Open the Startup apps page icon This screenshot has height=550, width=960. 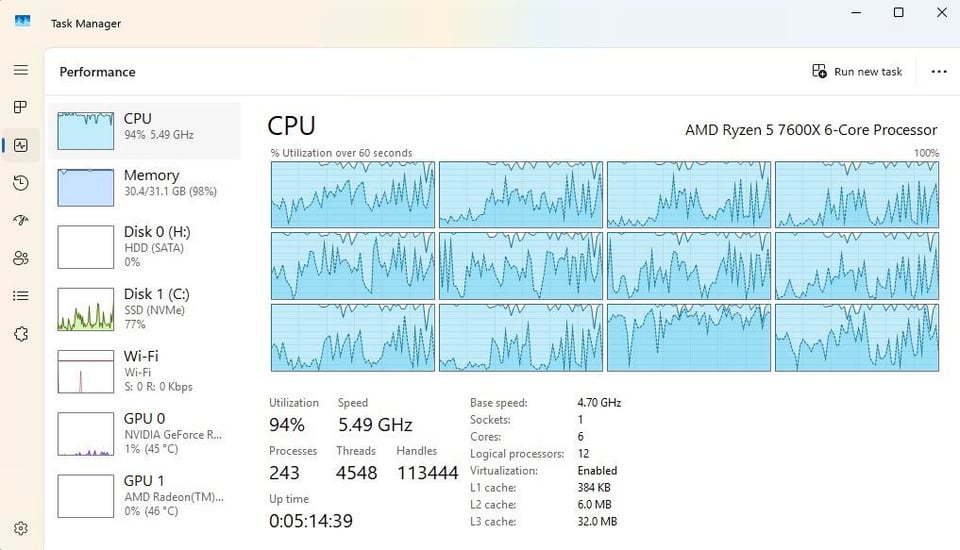[x=21, y=220]
